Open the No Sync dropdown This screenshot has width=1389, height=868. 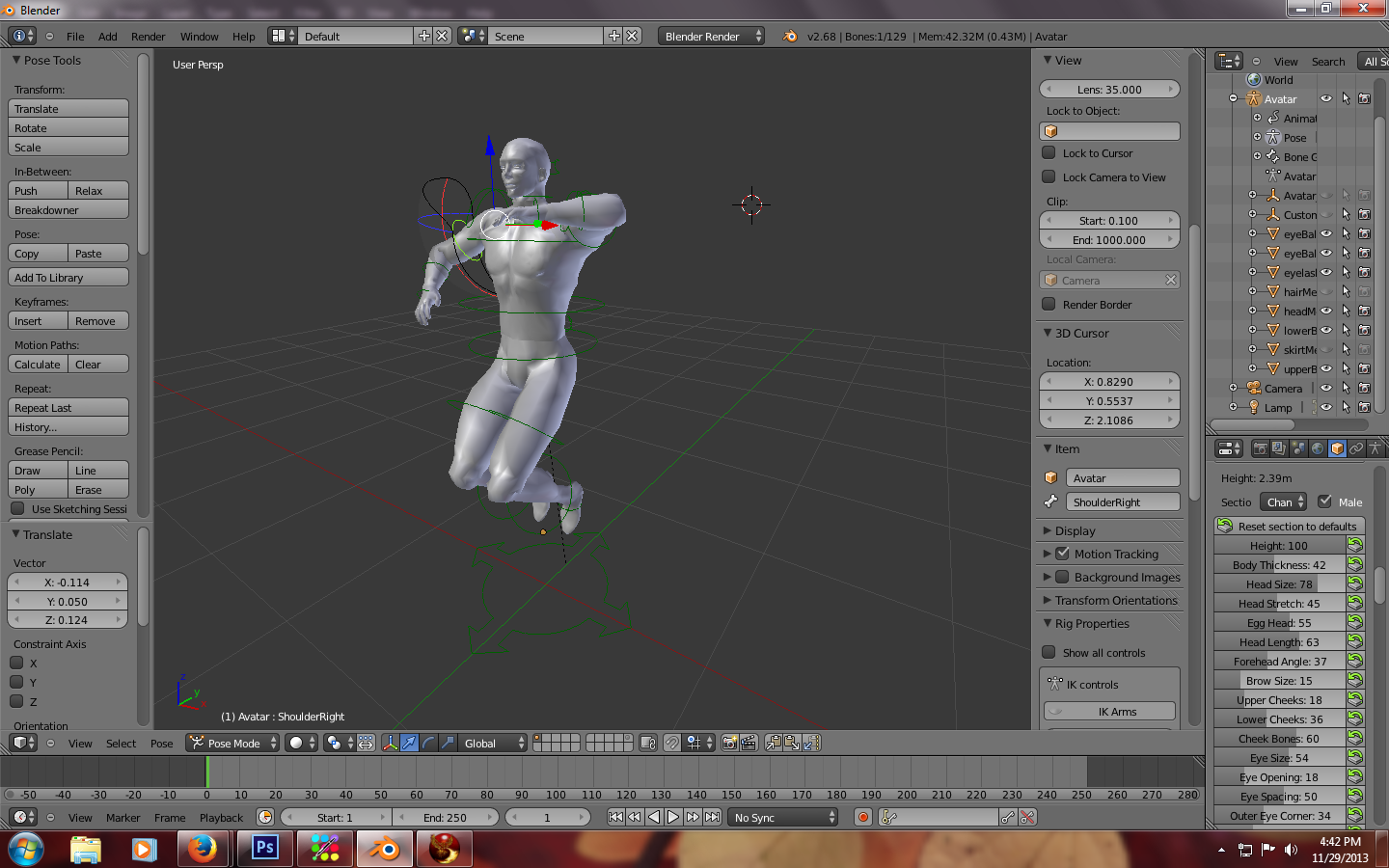(x=783, y=817)
